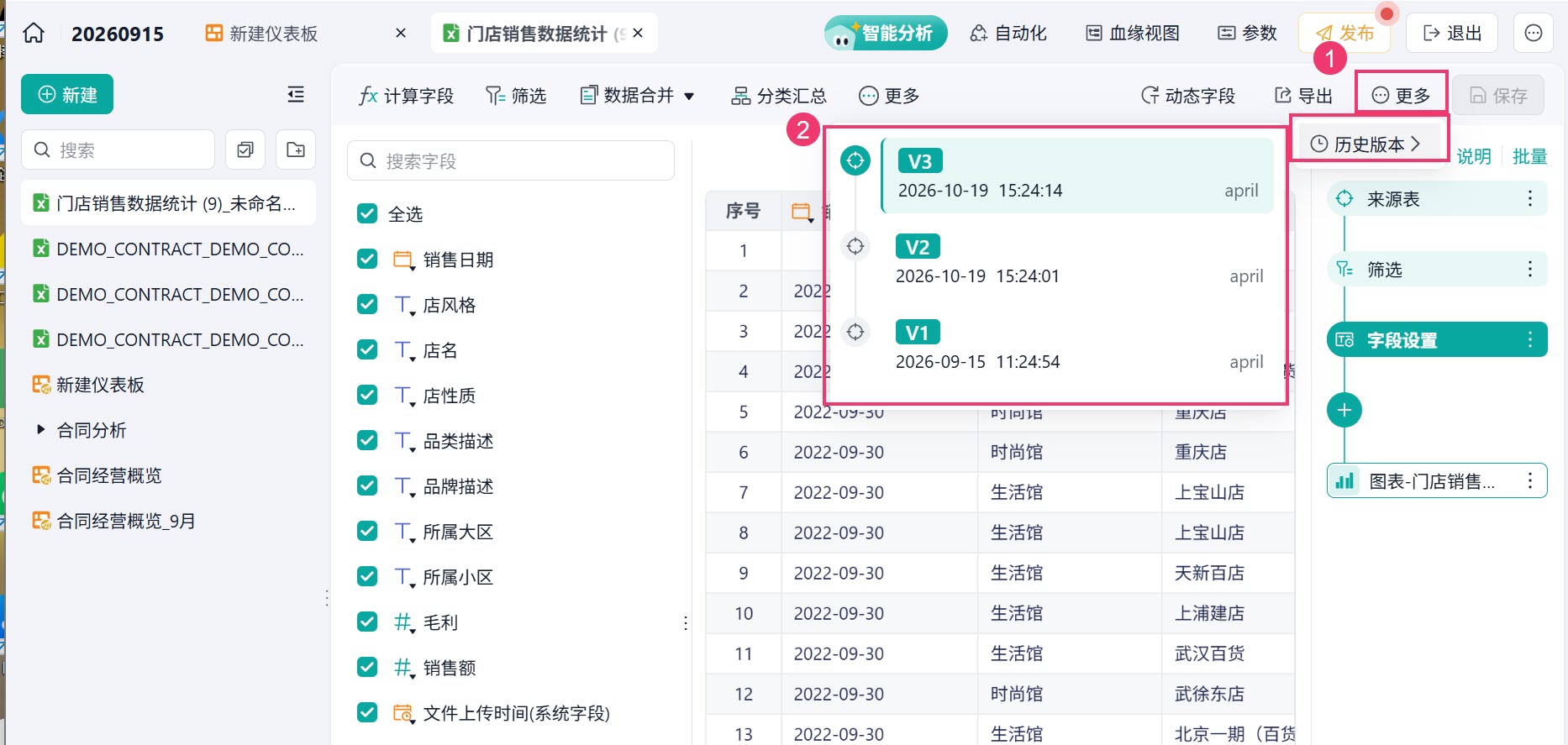Switch to the 新建仪表板 tab
1568x745 pixels.
tap(262, 33)
